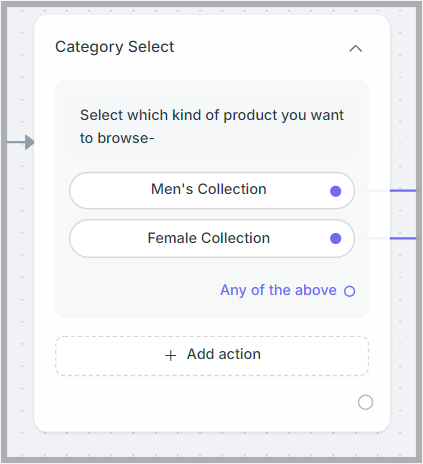Collapse the Category Select node with chevron
Screen dimensions: 423x464
tap(355, 49)
